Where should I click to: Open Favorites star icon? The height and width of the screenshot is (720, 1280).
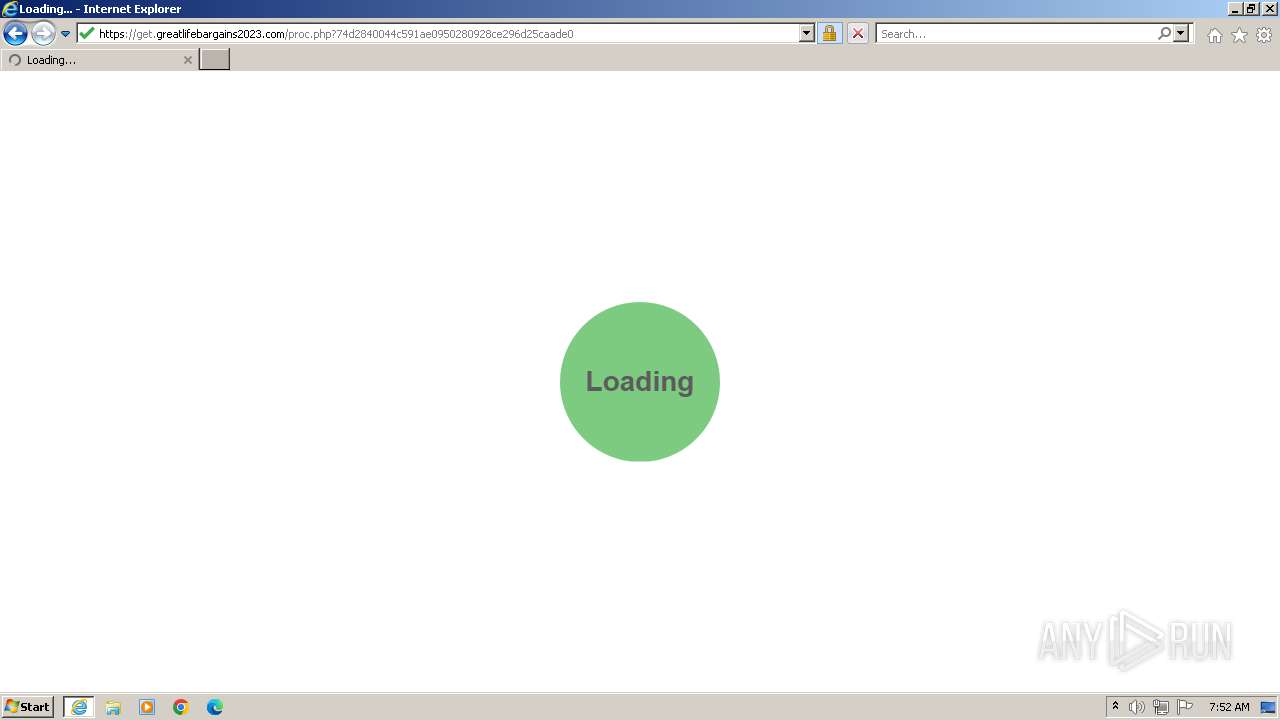[x=1239, y=35]
